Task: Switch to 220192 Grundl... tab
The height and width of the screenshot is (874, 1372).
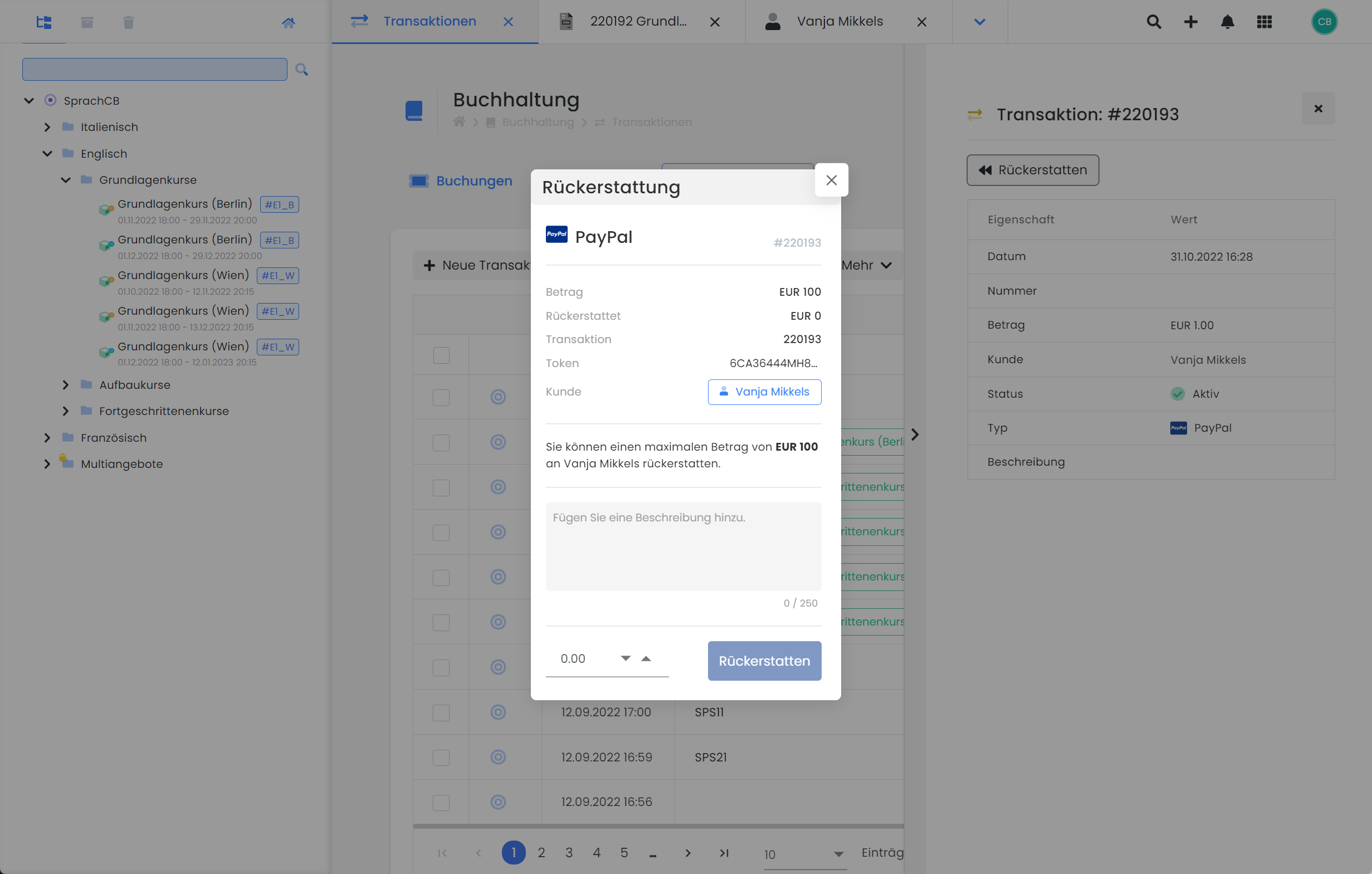Action: coord(638,22)
